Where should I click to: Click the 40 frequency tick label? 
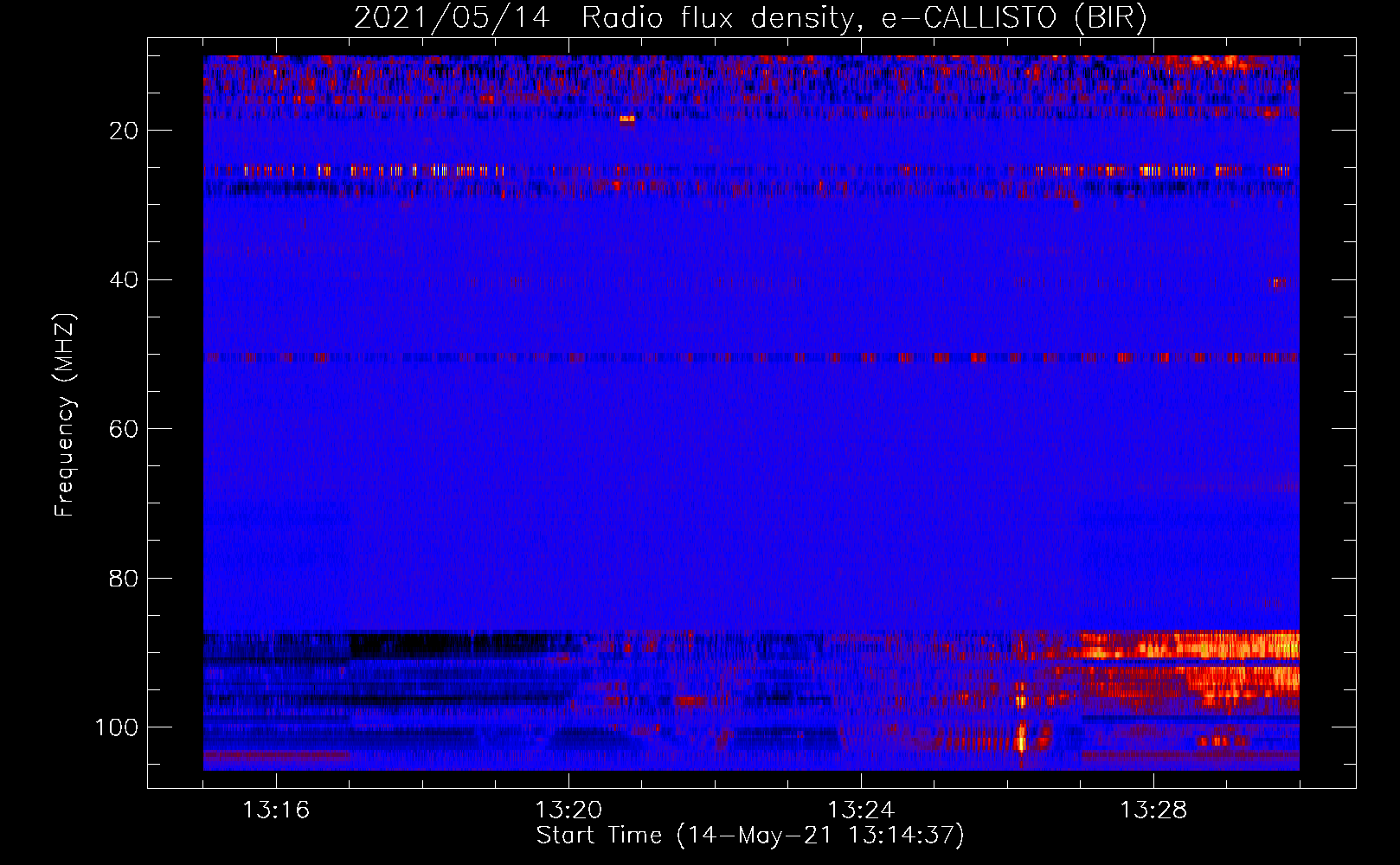[124, 280]
